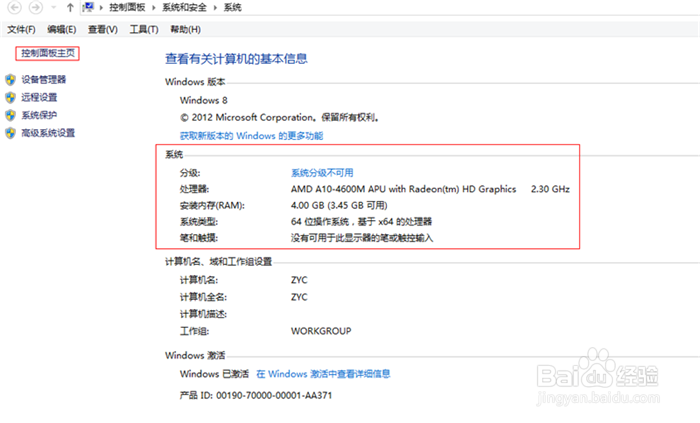Click 没有可用于此显示器的笔或触控输入 text

point(362,238)
